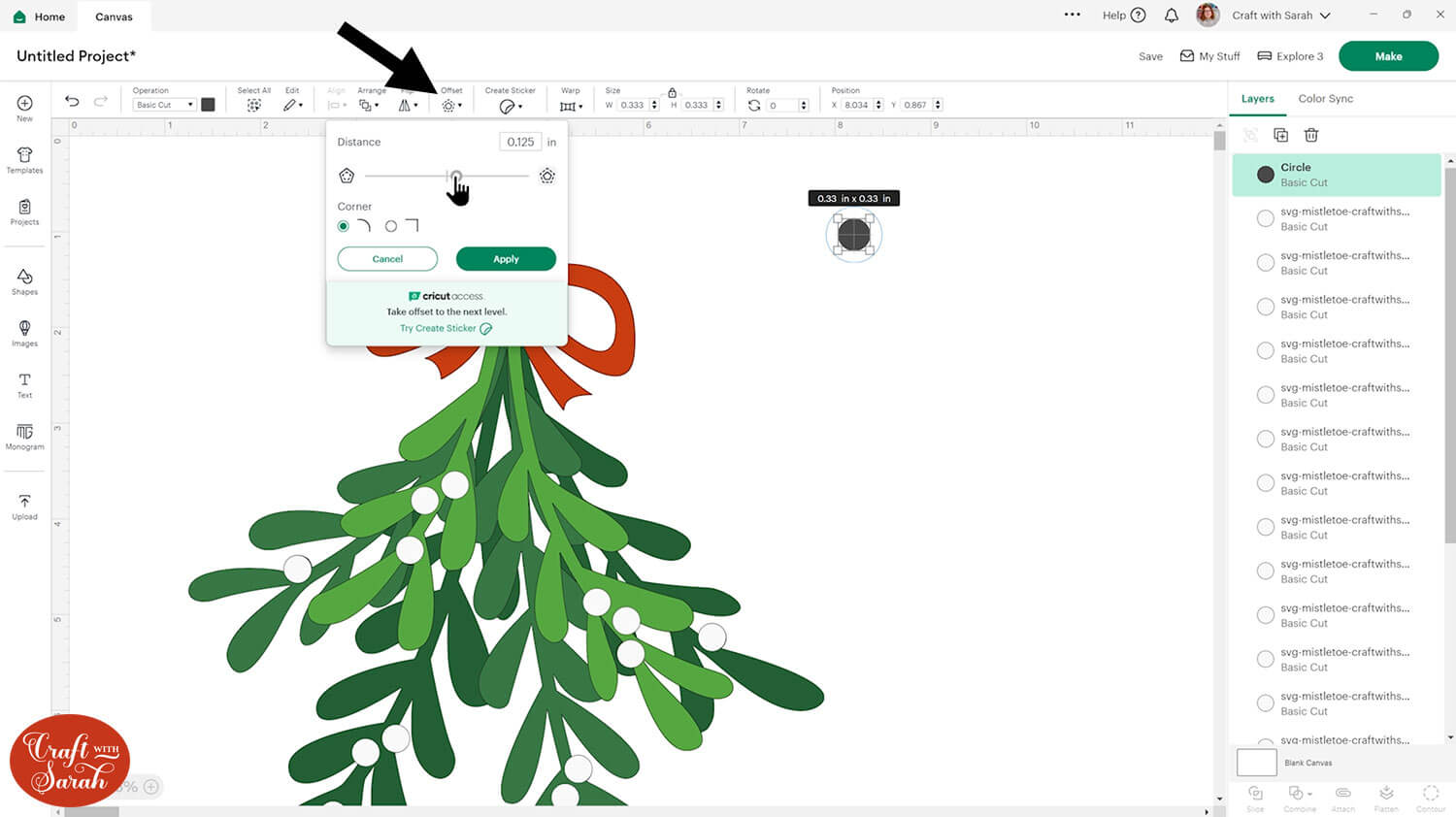Open the Images library
This screenshot has width=1456, height=817.
(x=25, y=333)
